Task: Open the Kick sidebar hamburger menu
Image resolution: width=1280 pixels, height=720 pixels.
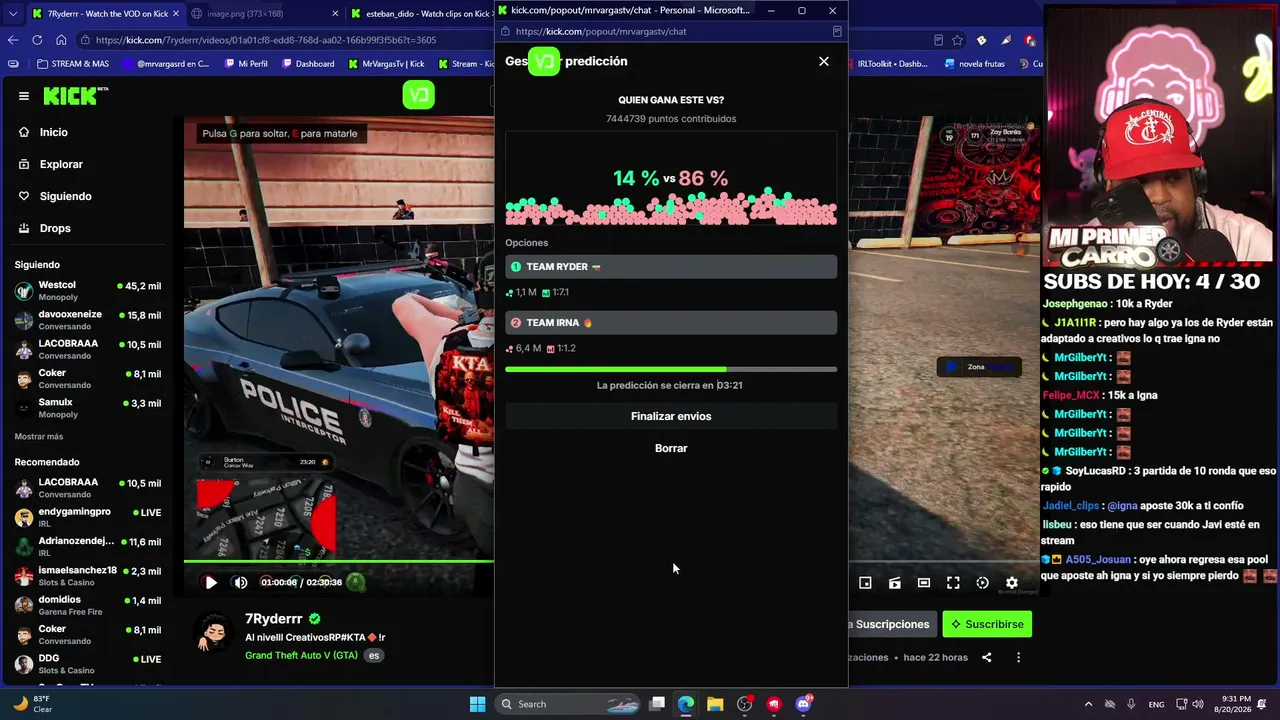Action: [x=24, y=96]
